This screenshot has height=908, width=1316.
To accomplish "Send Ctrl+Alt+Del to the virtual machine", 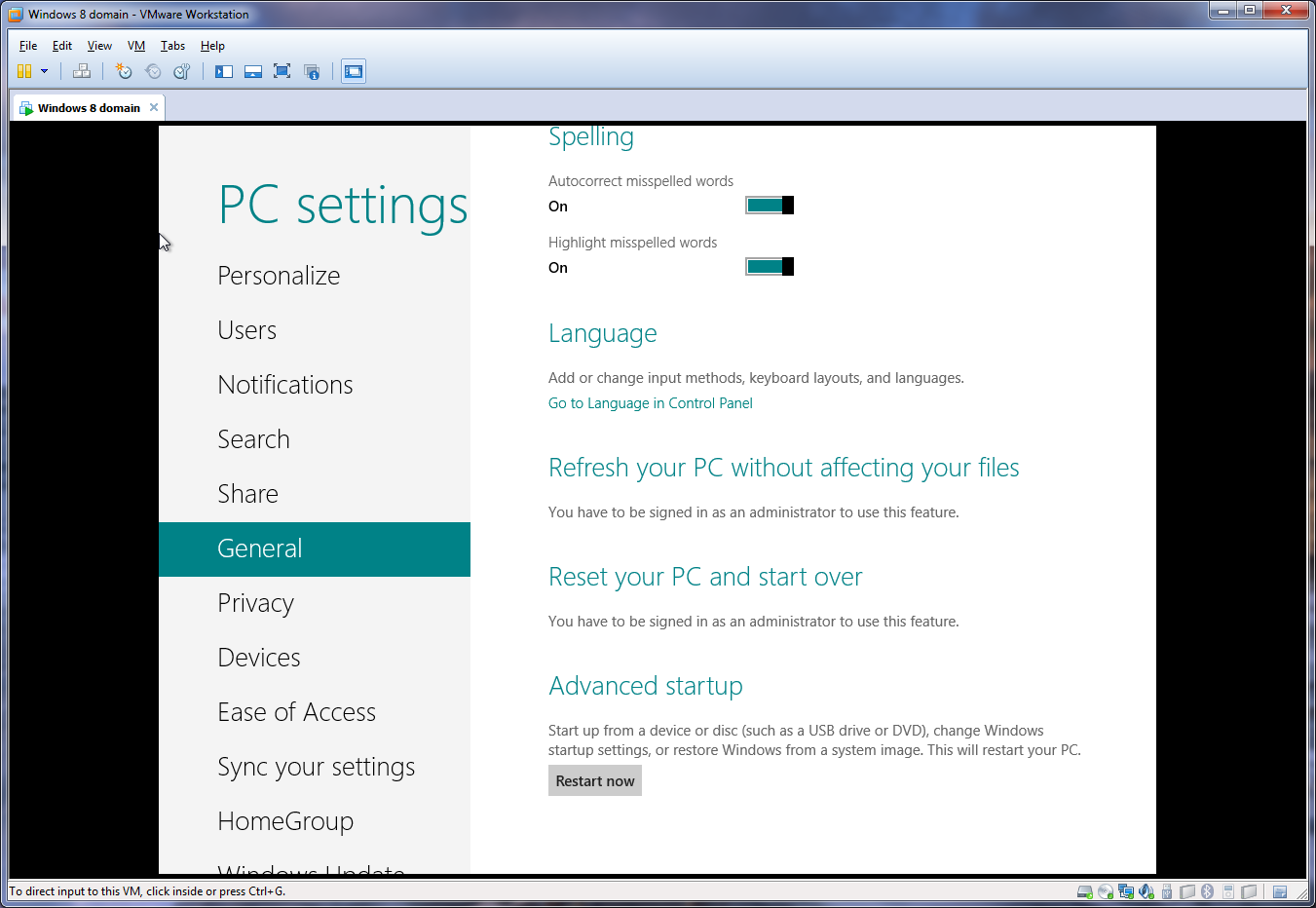I will pos(82,71).
